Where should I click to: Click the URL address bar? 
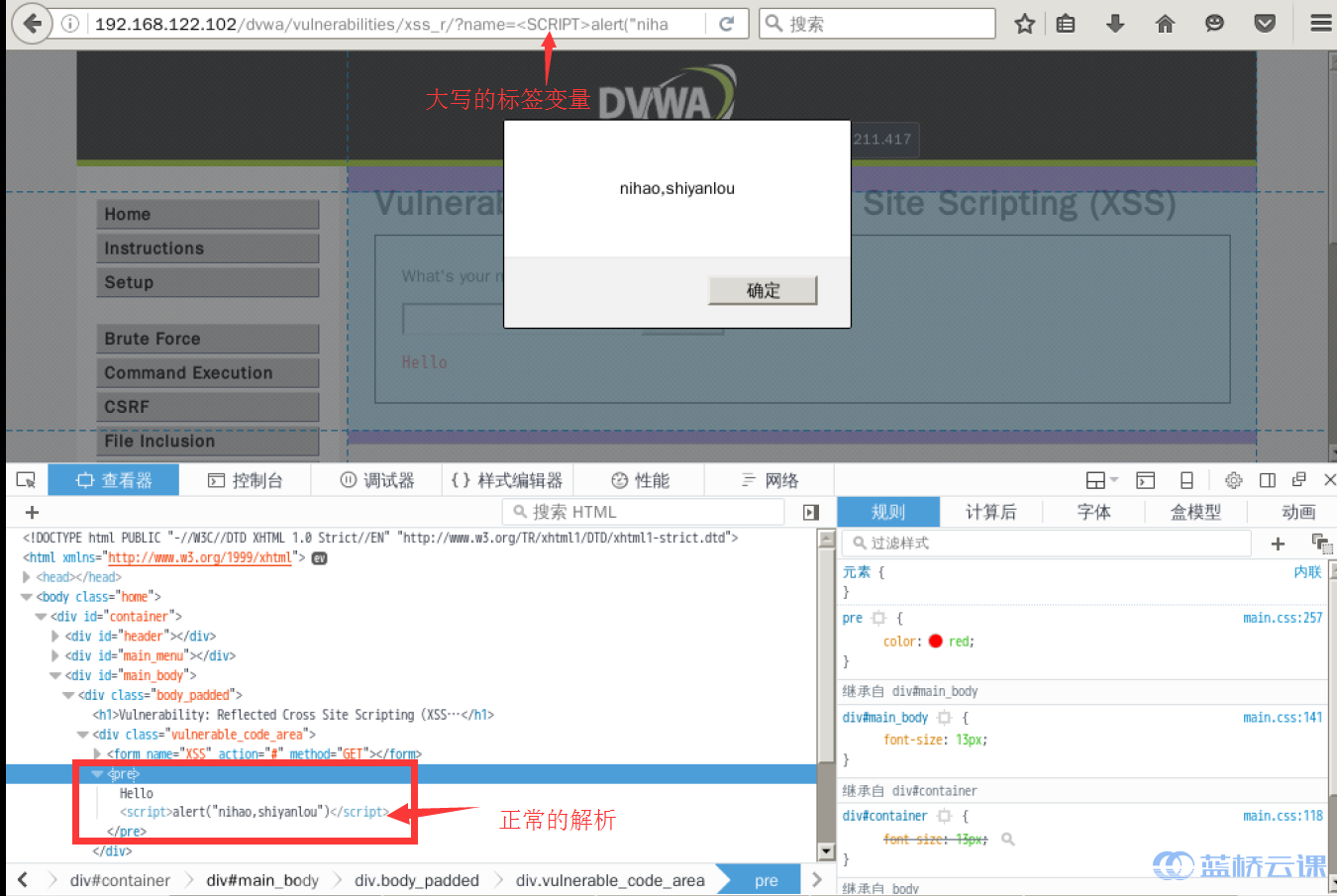(396, 24)
